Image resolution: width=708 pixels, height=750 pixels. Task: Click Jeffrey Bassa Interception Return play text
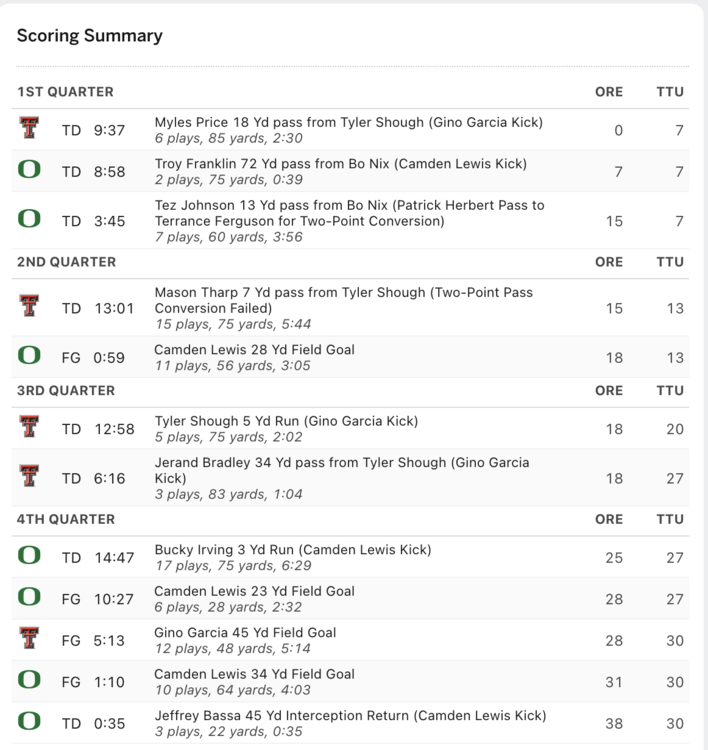[x=350, y=716]
